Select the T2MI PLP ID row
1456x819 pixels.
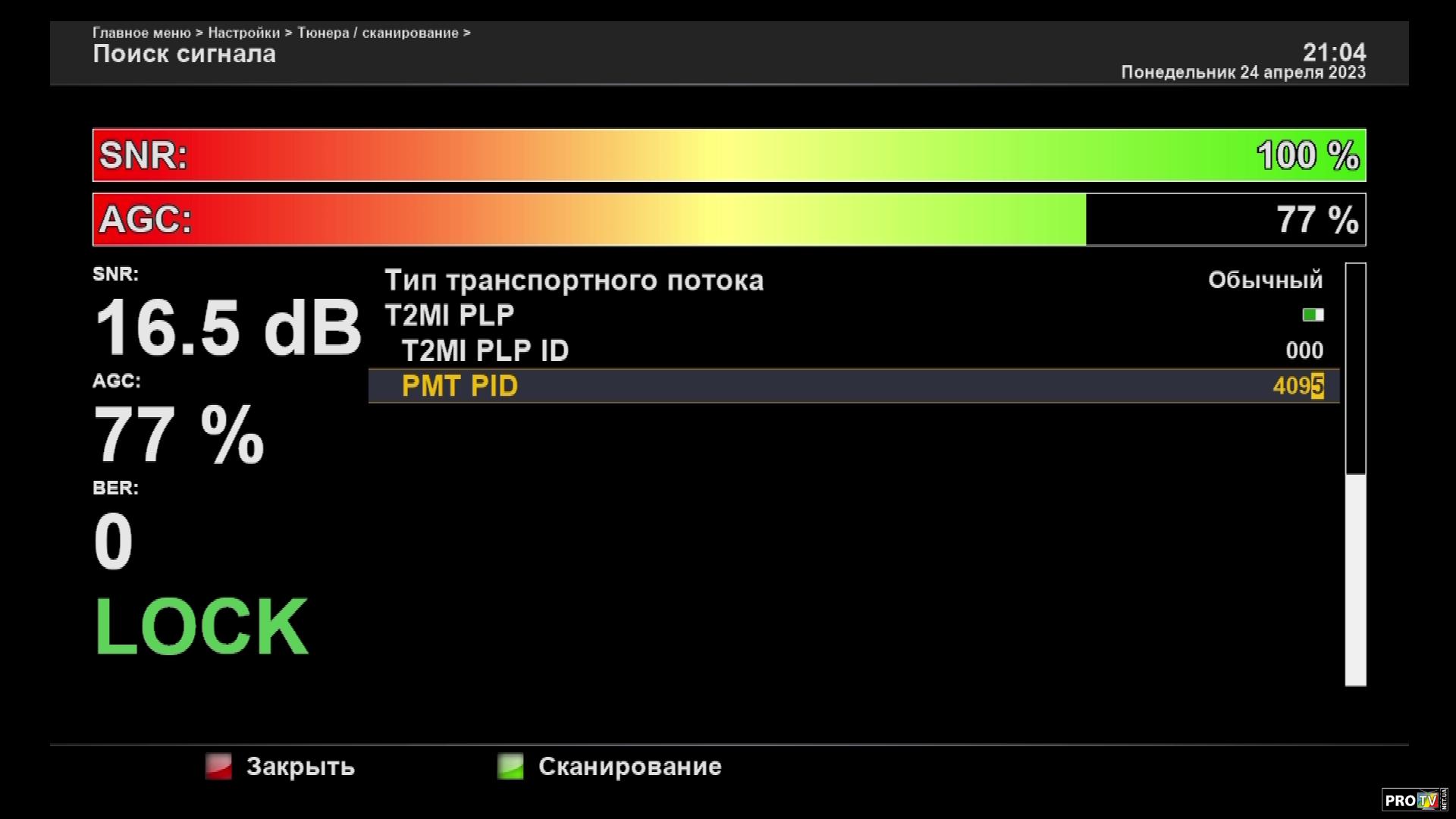tap(485, 350)
